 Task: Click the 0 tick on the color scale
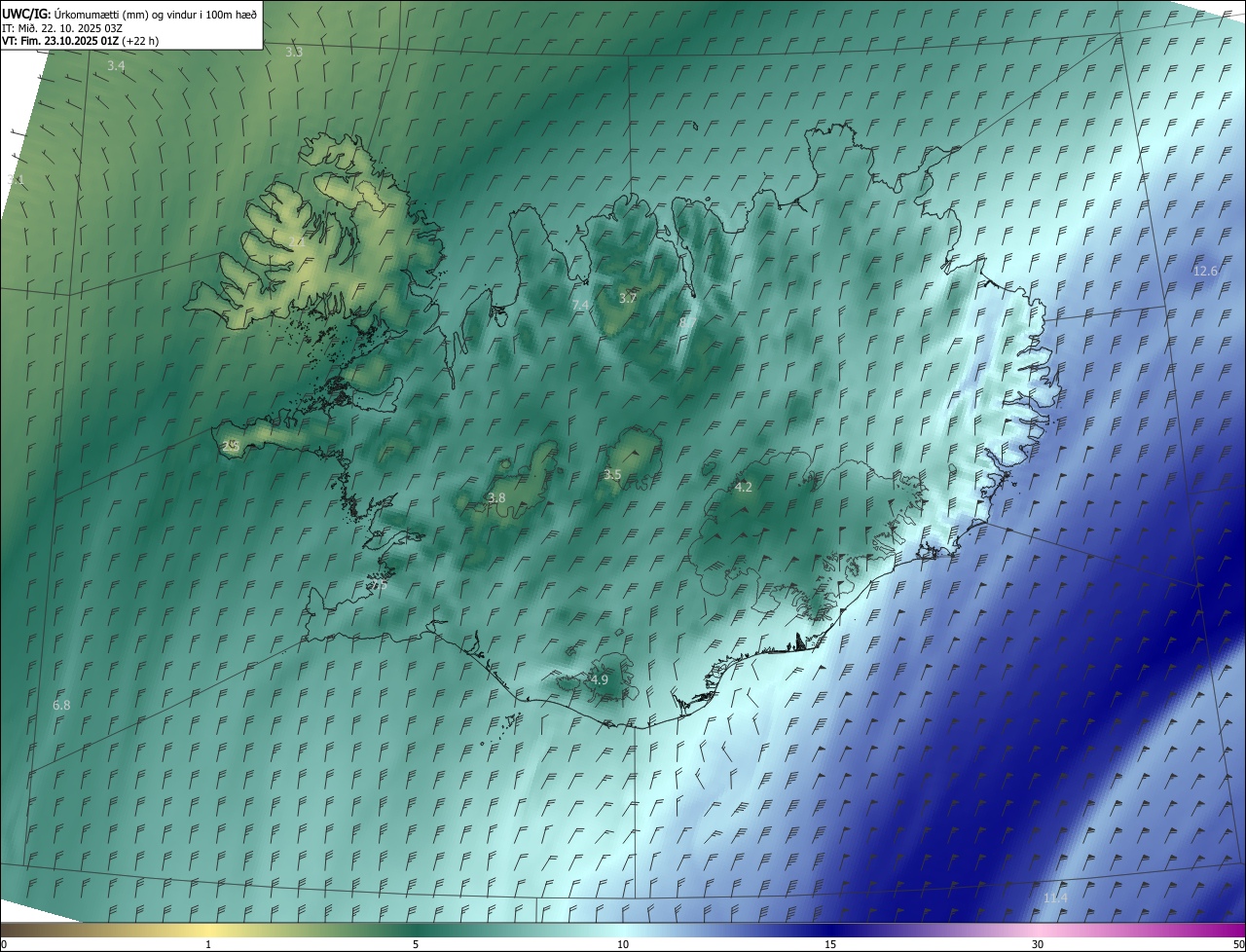(x=4, y=944)
